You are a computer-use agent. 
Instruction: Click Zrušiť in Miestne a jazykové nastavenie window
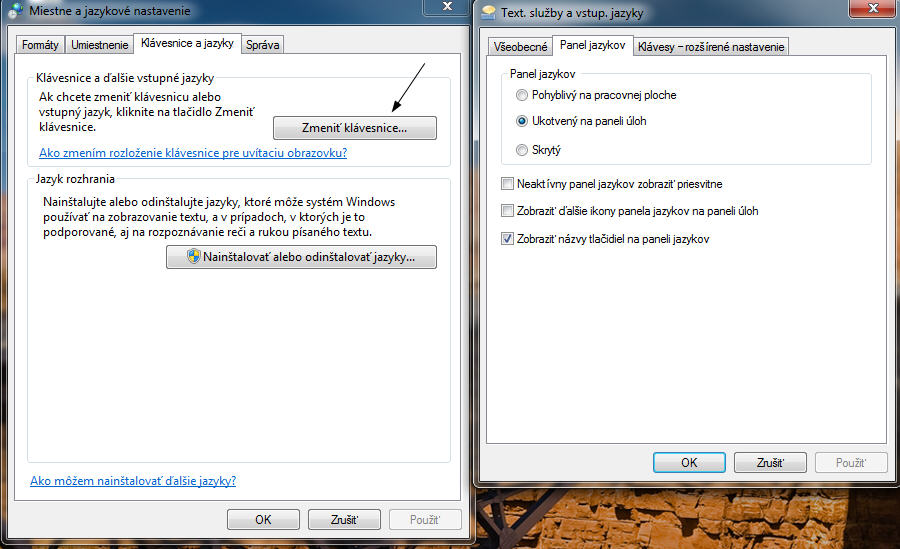(x=344, y=520)
